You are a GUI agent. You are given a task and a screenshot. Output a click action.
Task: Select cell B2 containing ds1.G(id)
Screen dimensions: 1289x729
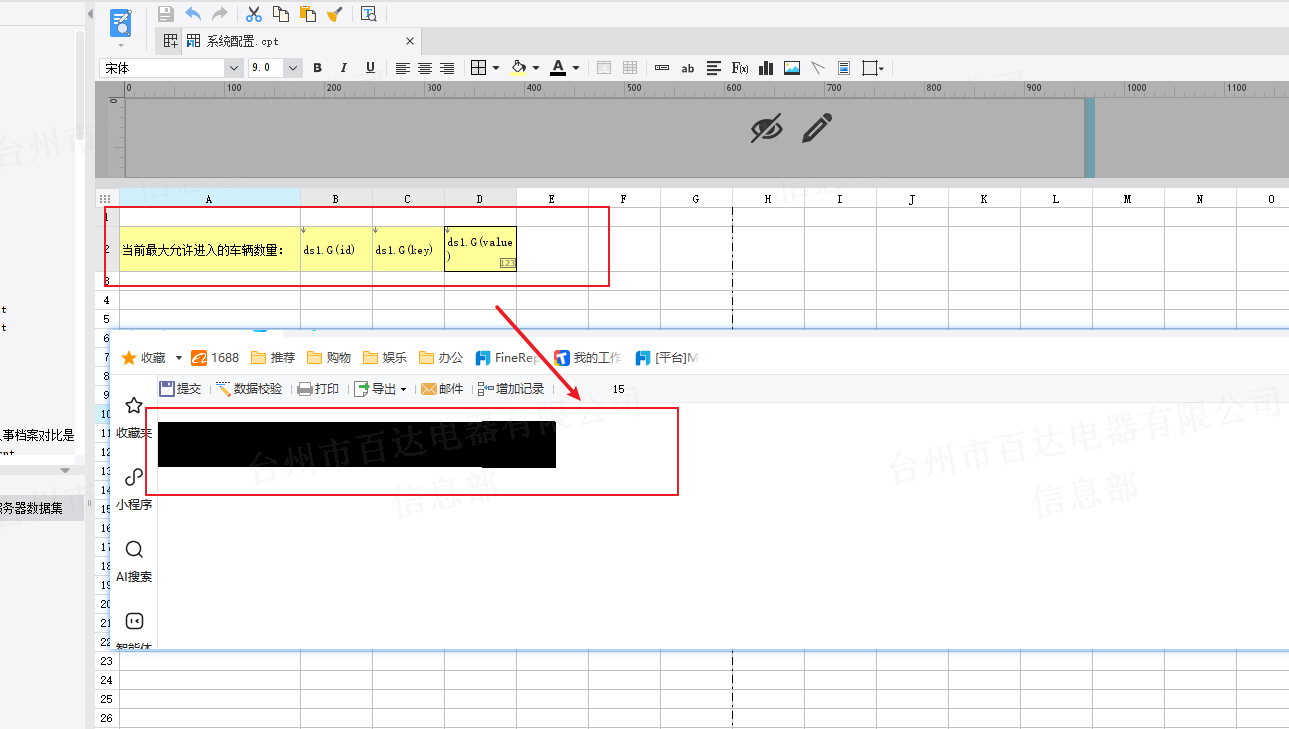click(336, 249)
